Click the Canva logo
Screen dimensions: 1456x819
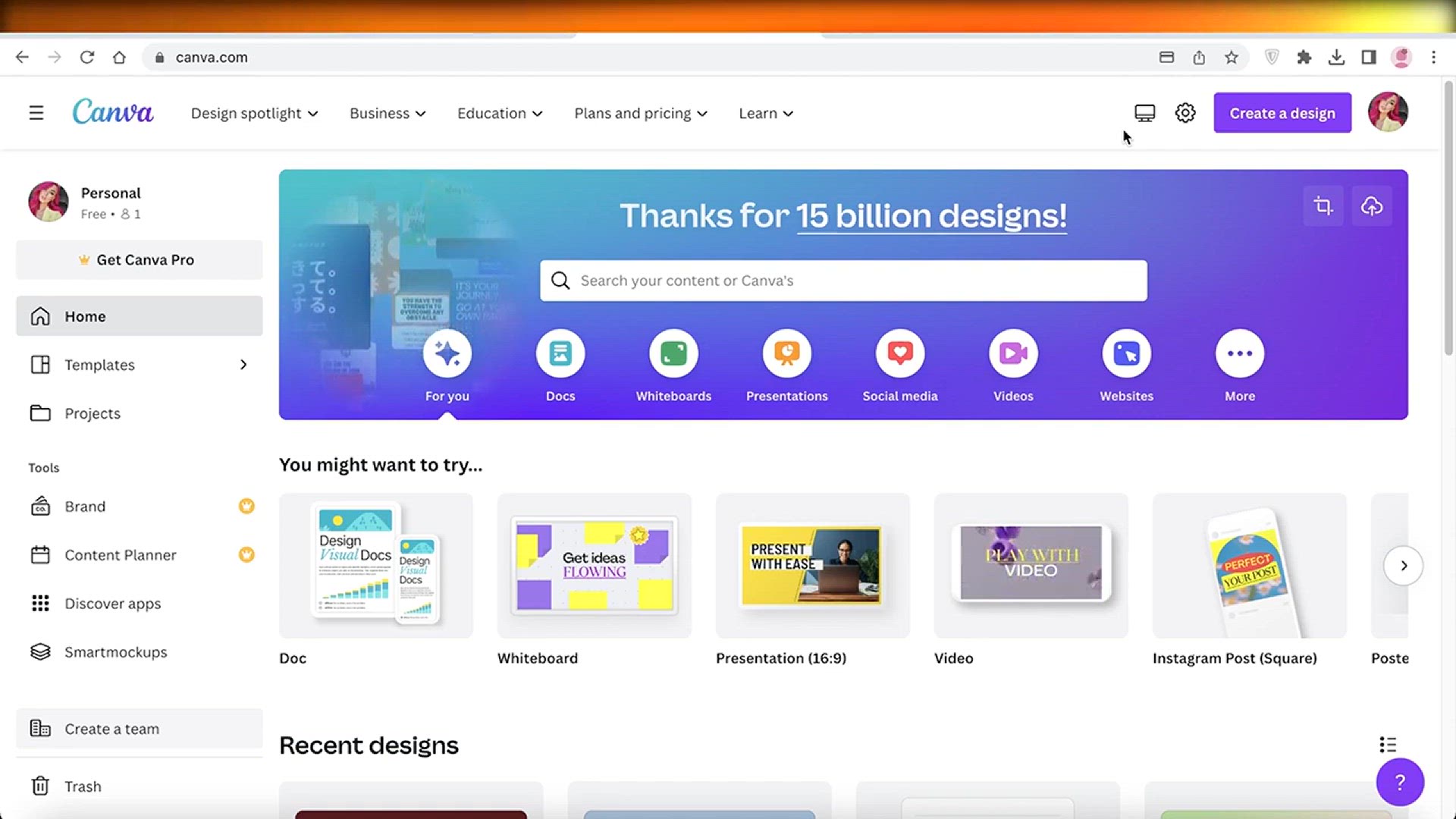(x=113, y=112)
